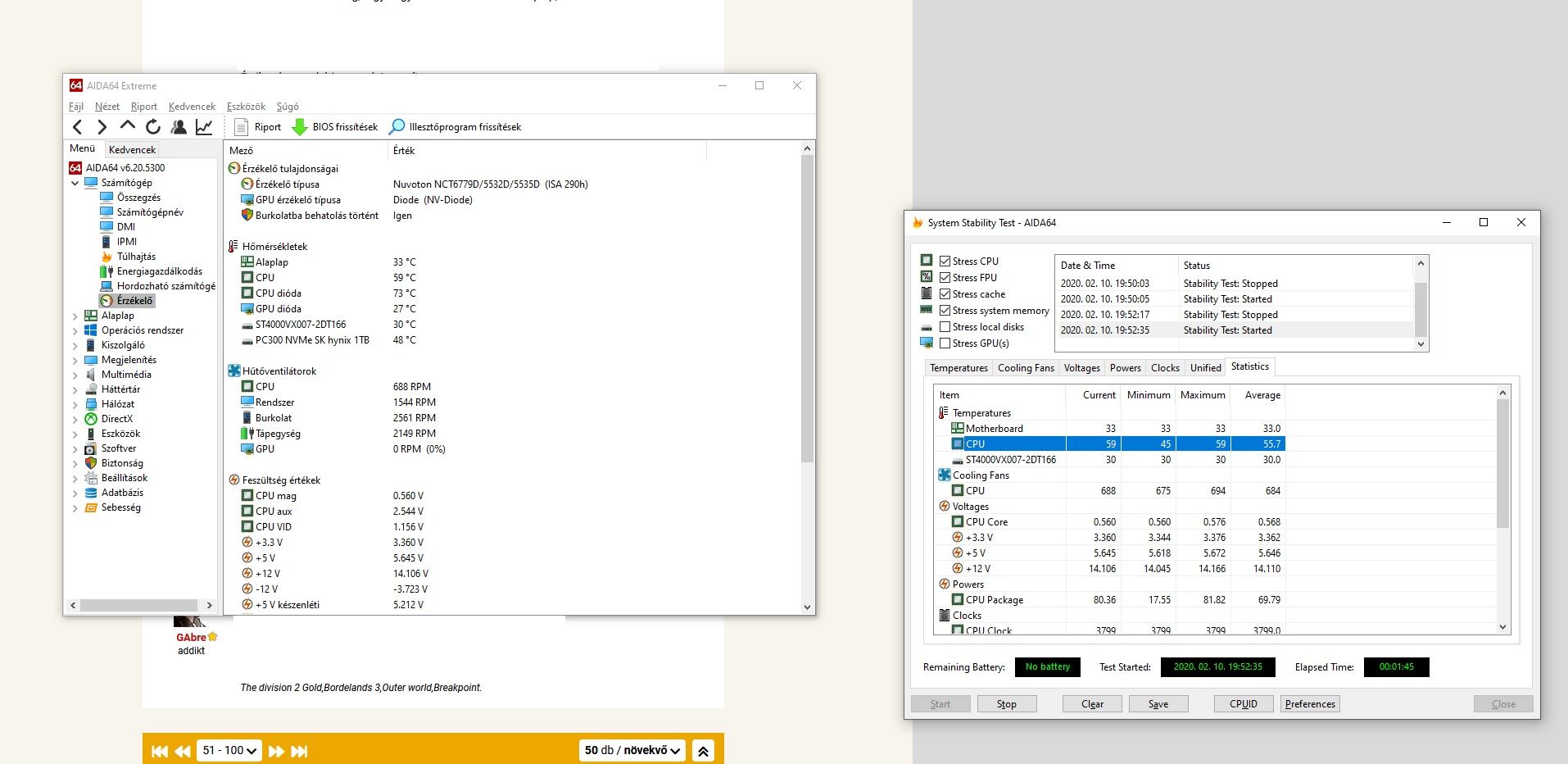
Task: Select the Túlhajtás flame icon in tree
Action: pyautogui.click(x=106, y=257)
